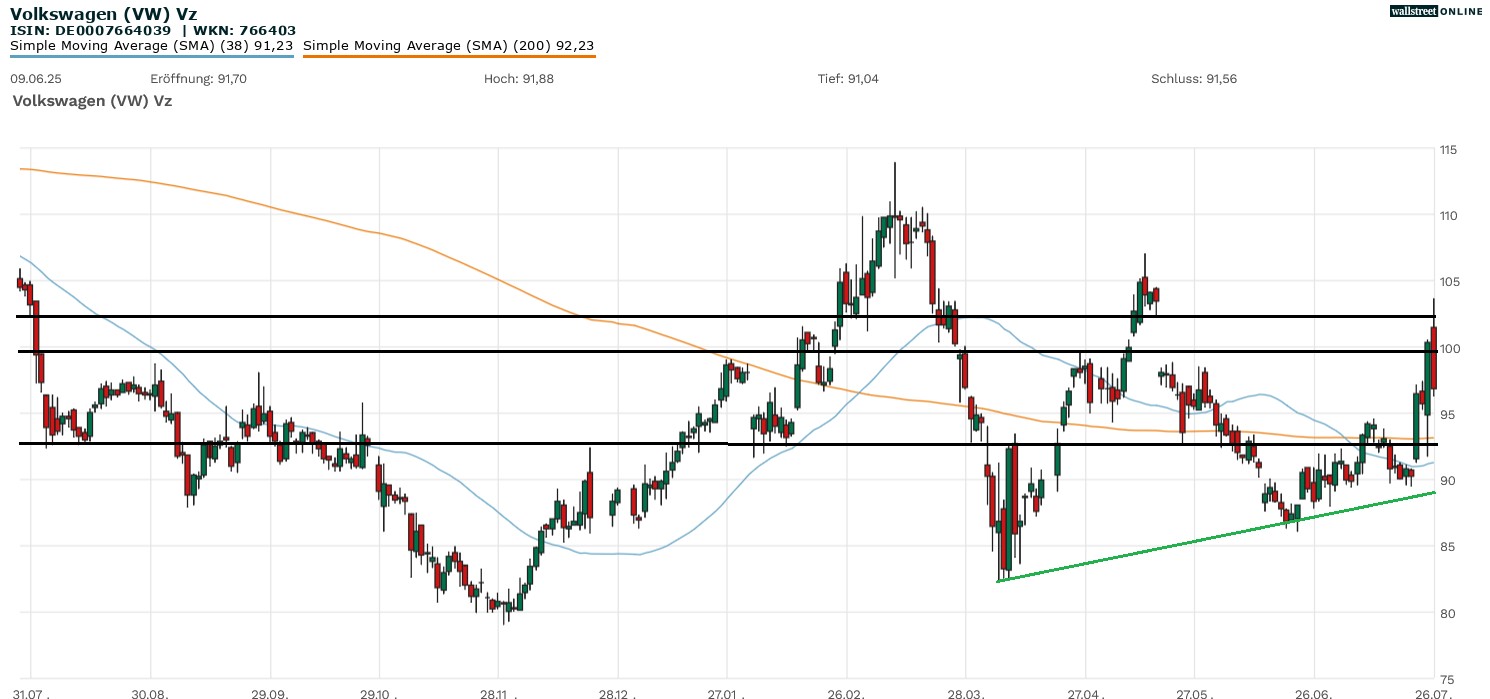Click the 26.06. date axis label
The height and width of the screenshot is (699, 1490).
[1313, 693]
